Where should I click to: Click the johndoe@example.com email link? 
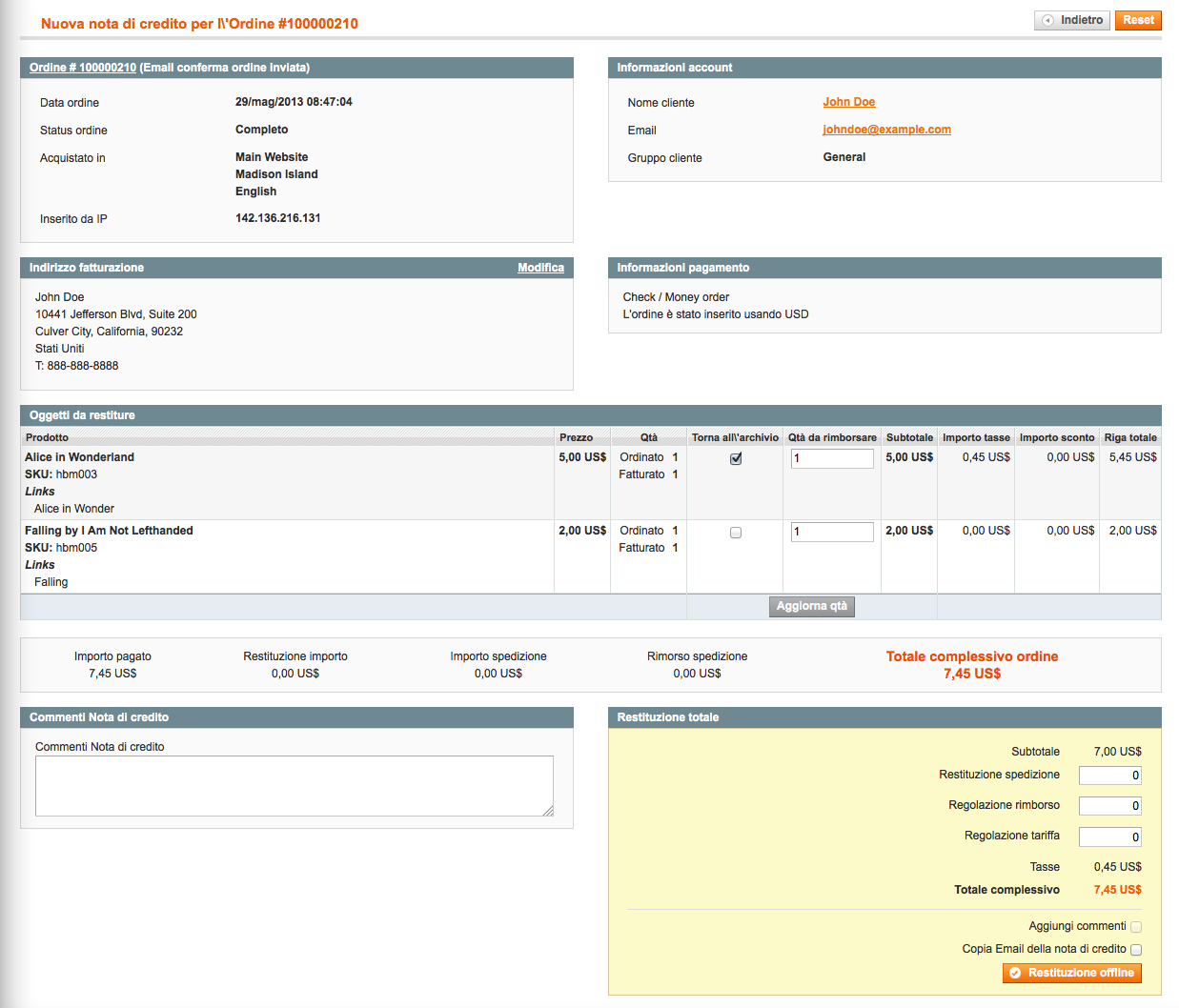tap(886, 130)
